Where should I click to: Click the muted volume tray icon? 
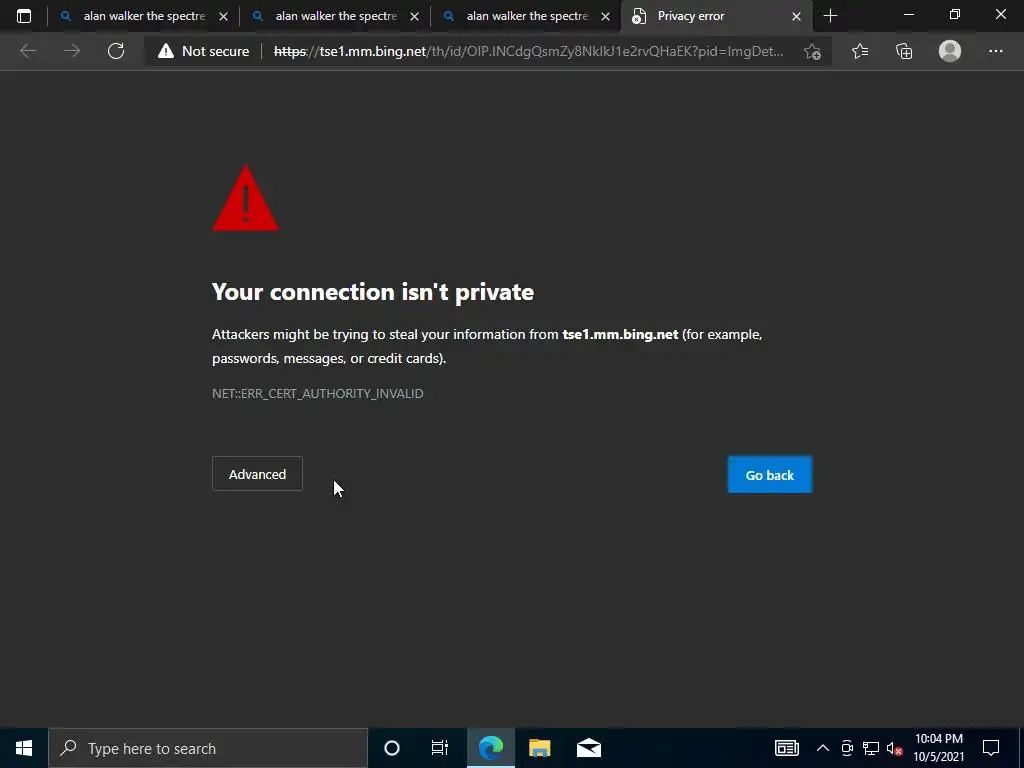(x=894, y=748)
